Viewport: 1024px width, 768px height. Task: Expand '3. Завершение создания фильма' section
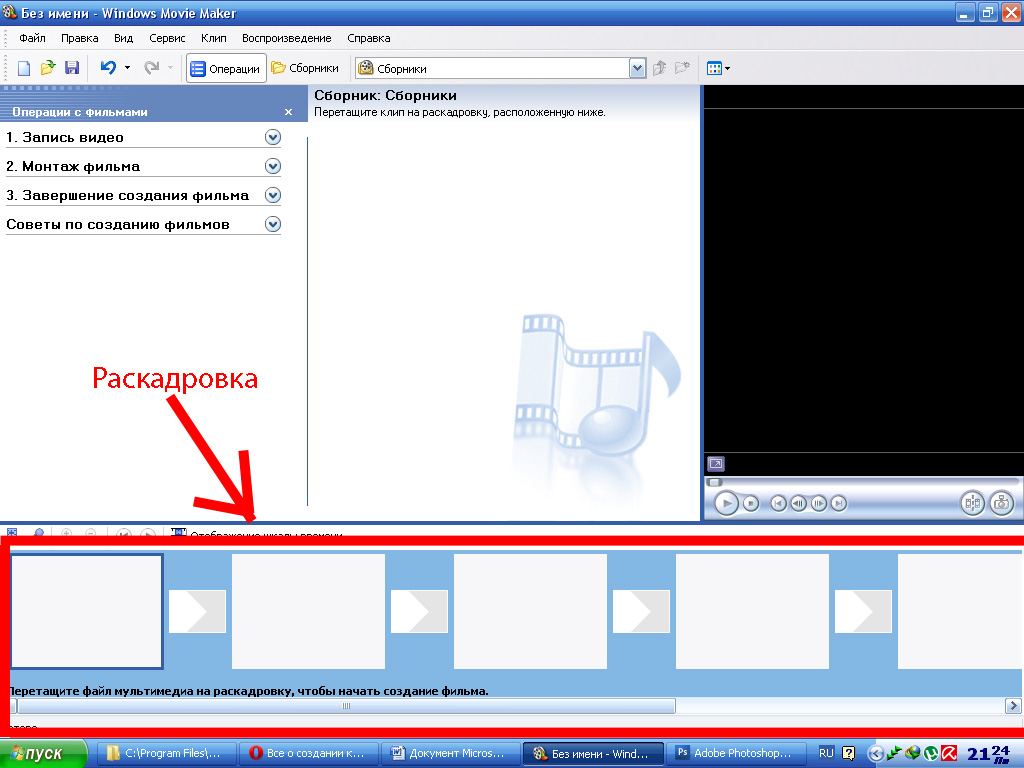(273, 195)
